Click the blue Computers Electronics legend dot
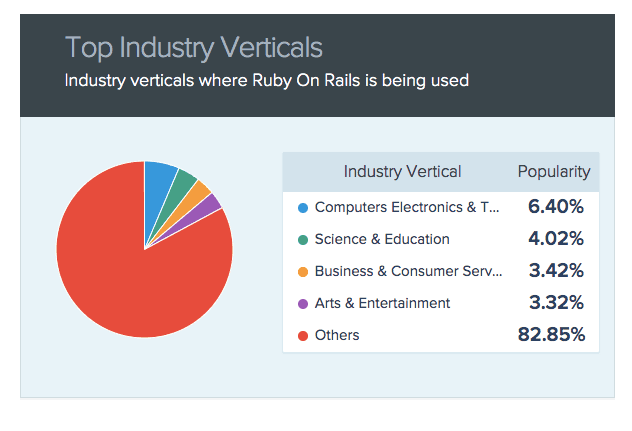Screen dimensions: 632x431 pos(303,208)
